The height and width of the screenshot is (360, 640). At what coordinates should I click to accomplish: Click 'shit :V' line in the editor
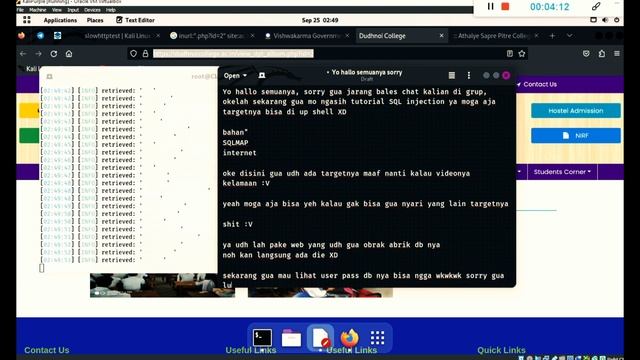tap(238, 224)
